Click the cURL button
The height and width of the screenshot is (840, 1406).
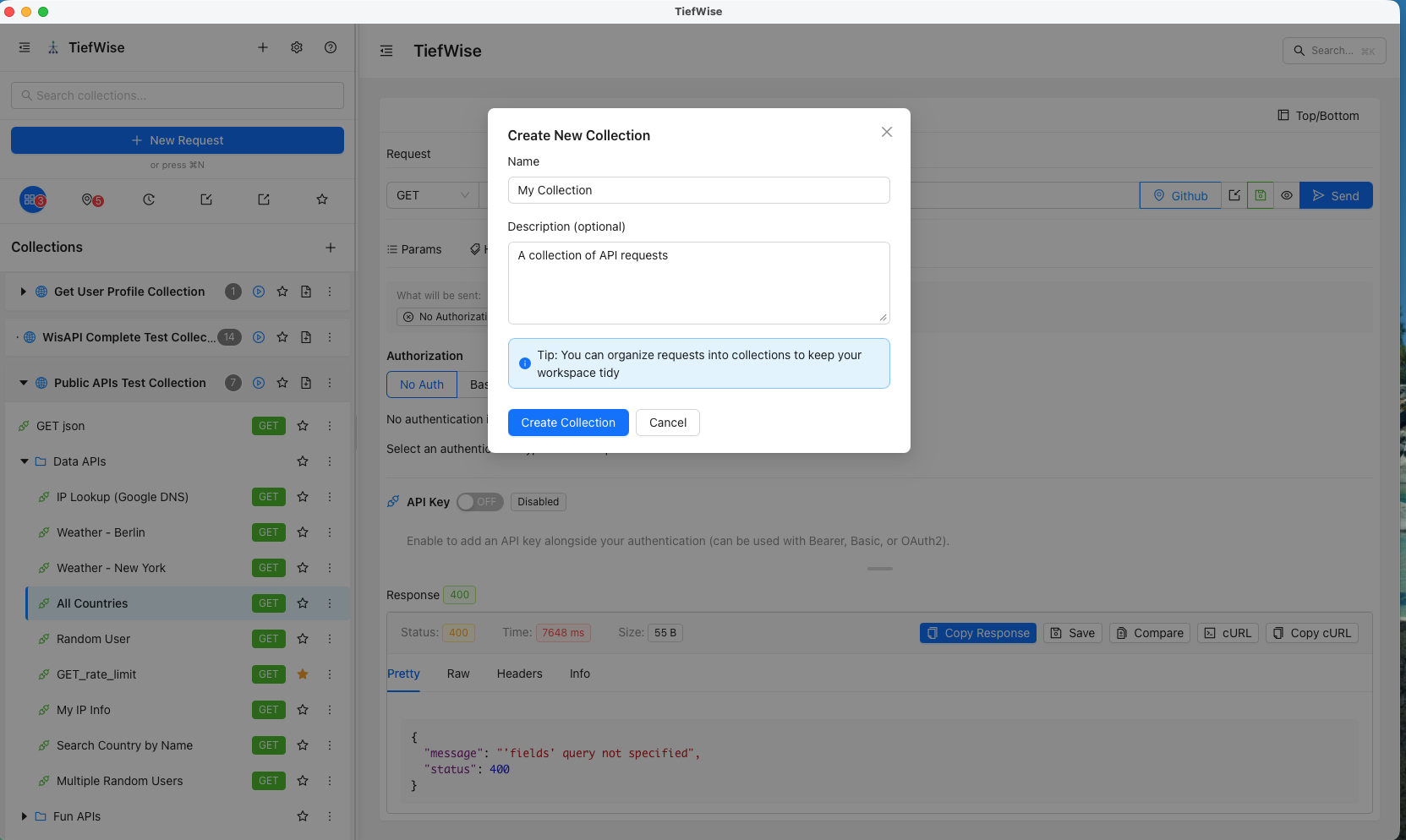(1228, 633)
